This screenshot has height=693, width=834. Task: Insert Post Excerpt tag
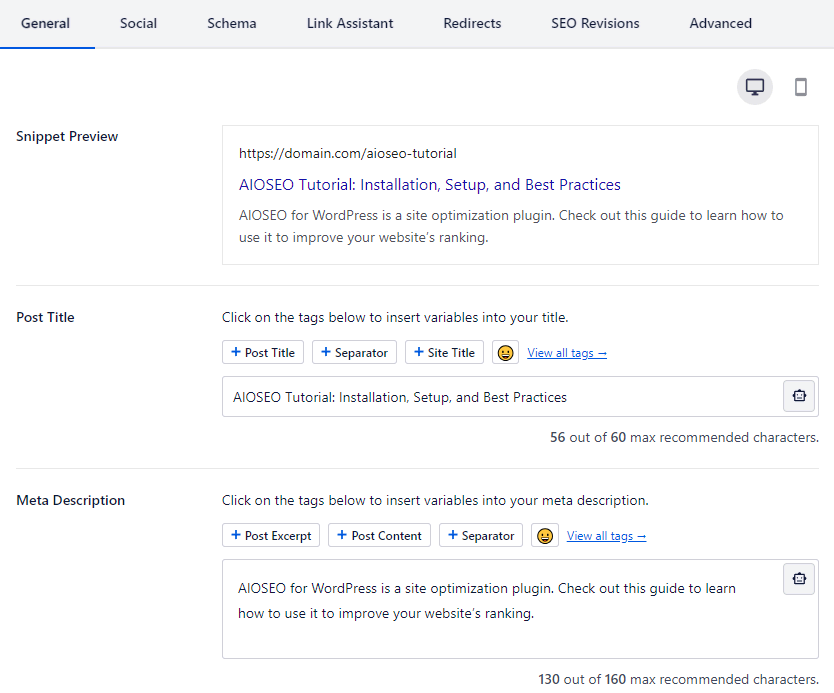pyautogui.click(x=271, y=536)
